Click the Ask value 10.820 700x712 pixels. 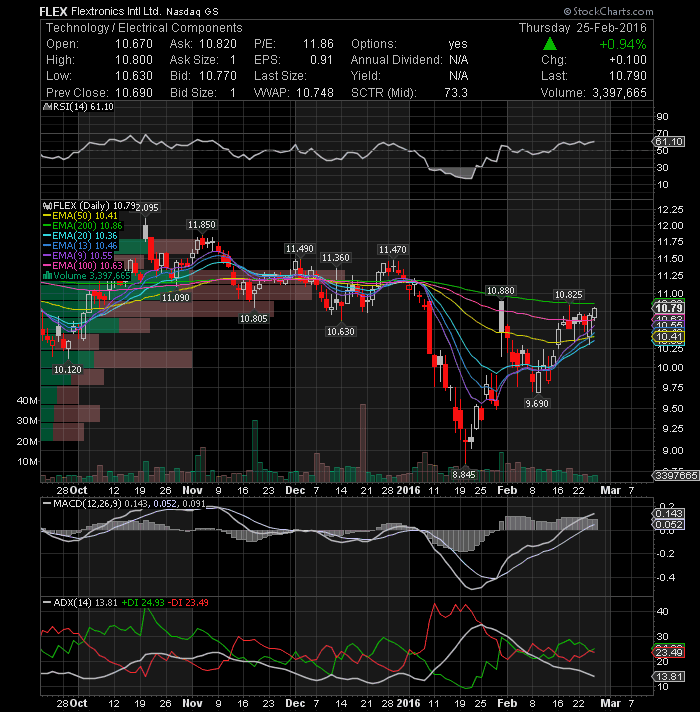coord(218,44)
